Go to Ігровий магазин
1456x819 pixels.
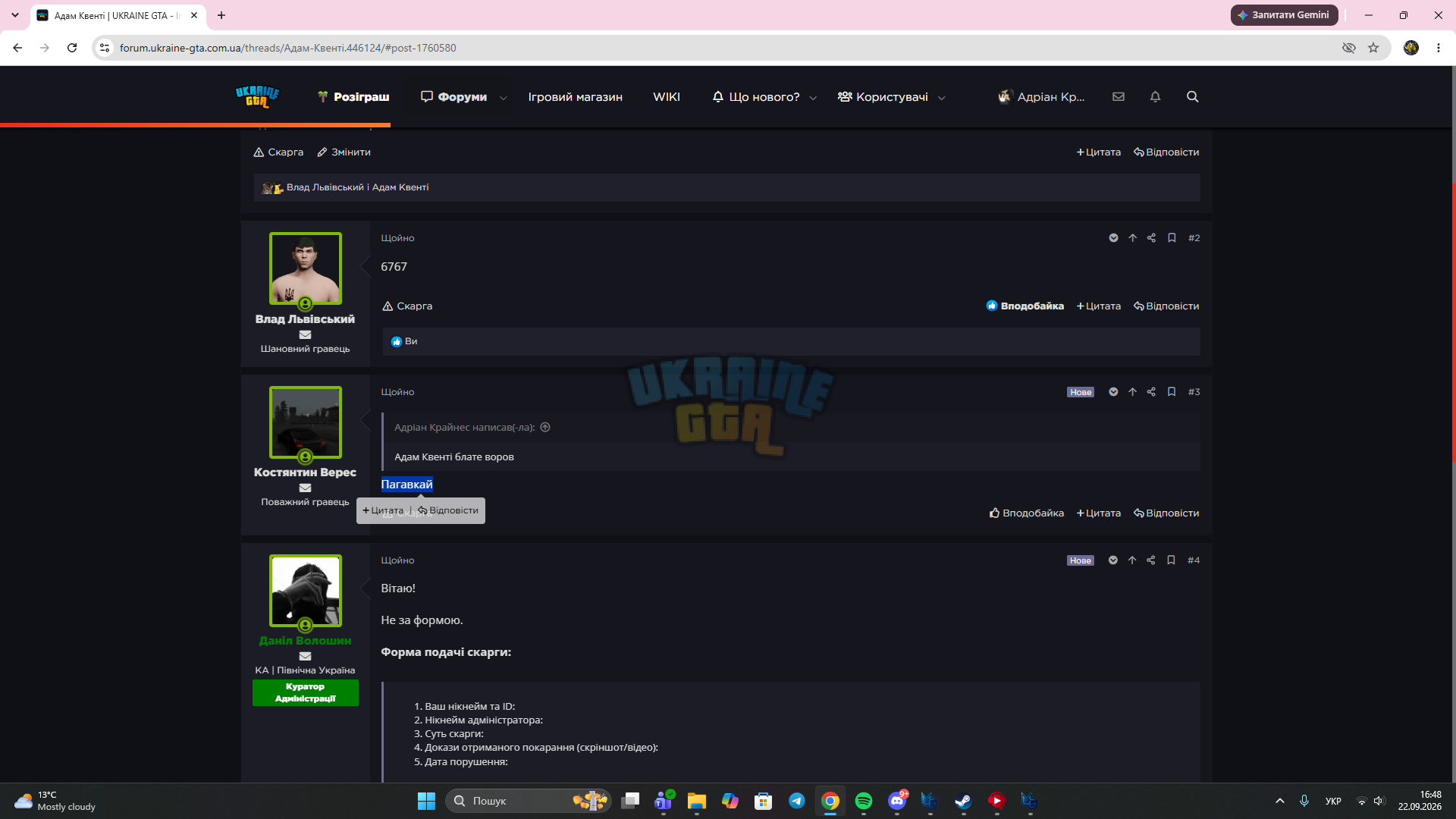point(575,97)
